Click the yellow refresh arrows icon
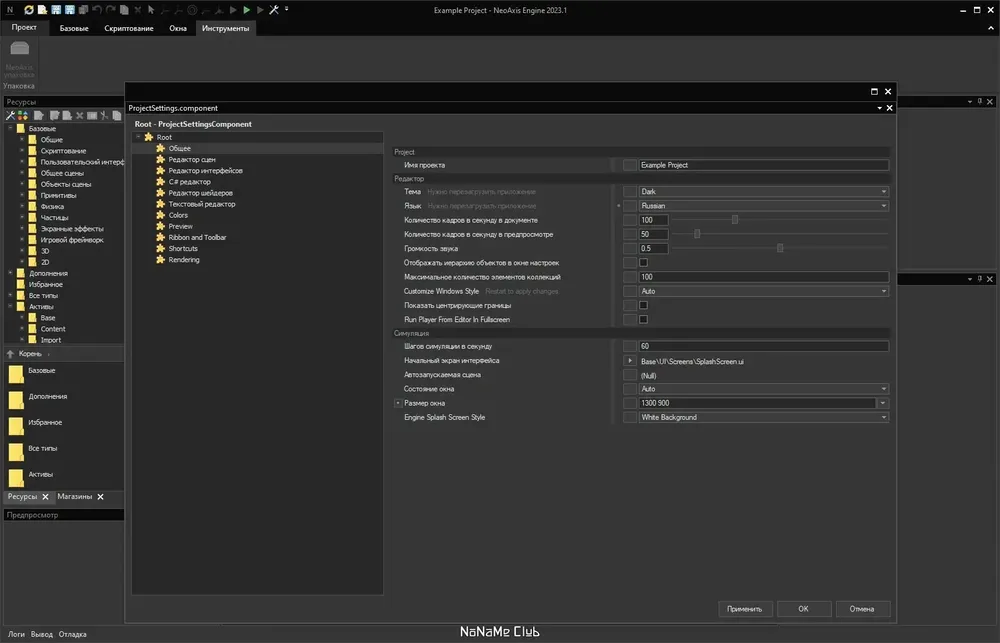The height and width of the screenshot is (643, 1000). tap(29, 10)
